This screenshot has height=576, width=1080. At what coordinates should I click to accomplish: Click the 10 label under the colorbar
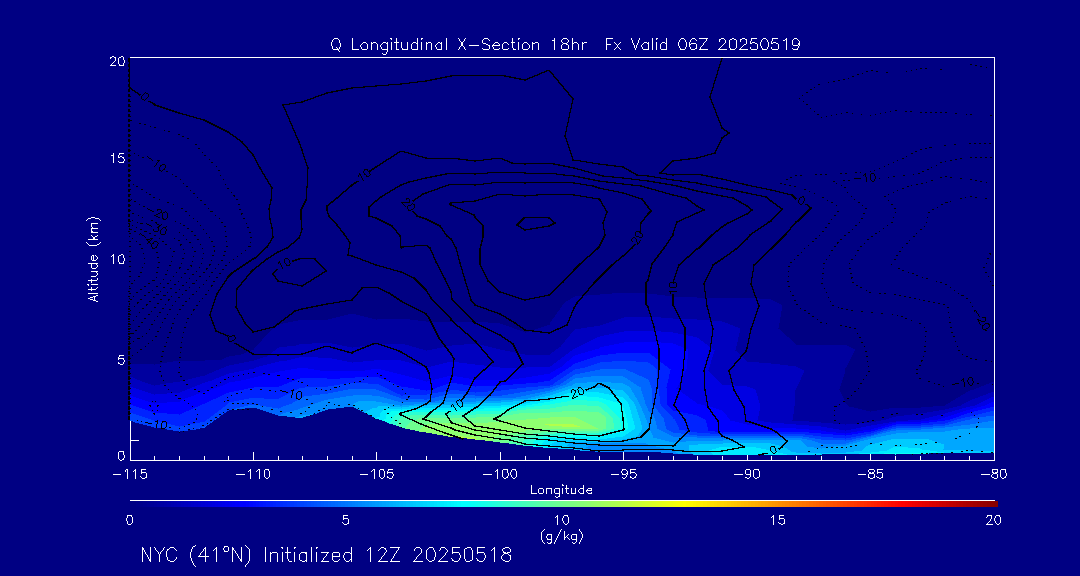click(x=561, y=520)
